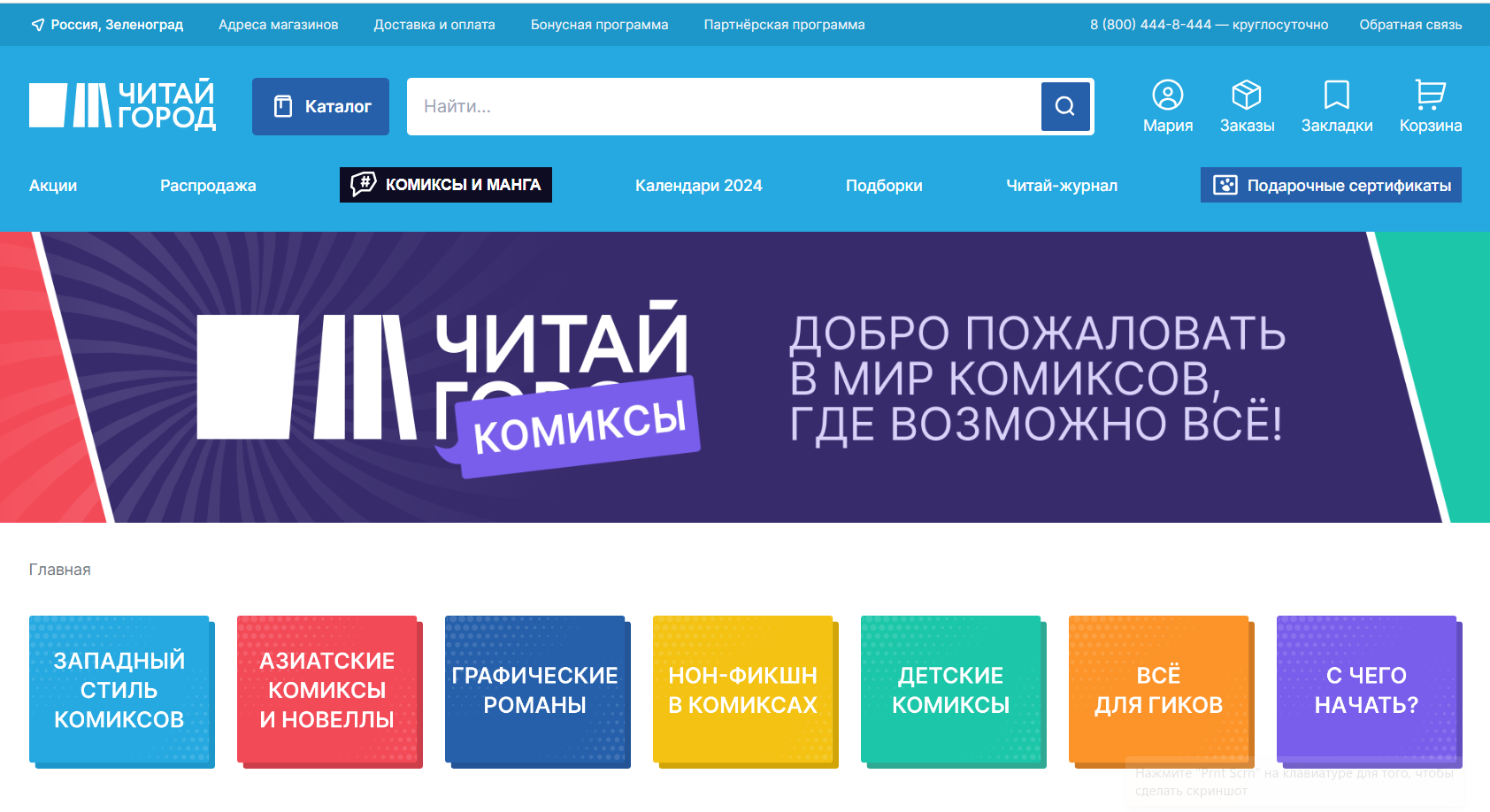Open Календари 2024 section

coord(698,186)
